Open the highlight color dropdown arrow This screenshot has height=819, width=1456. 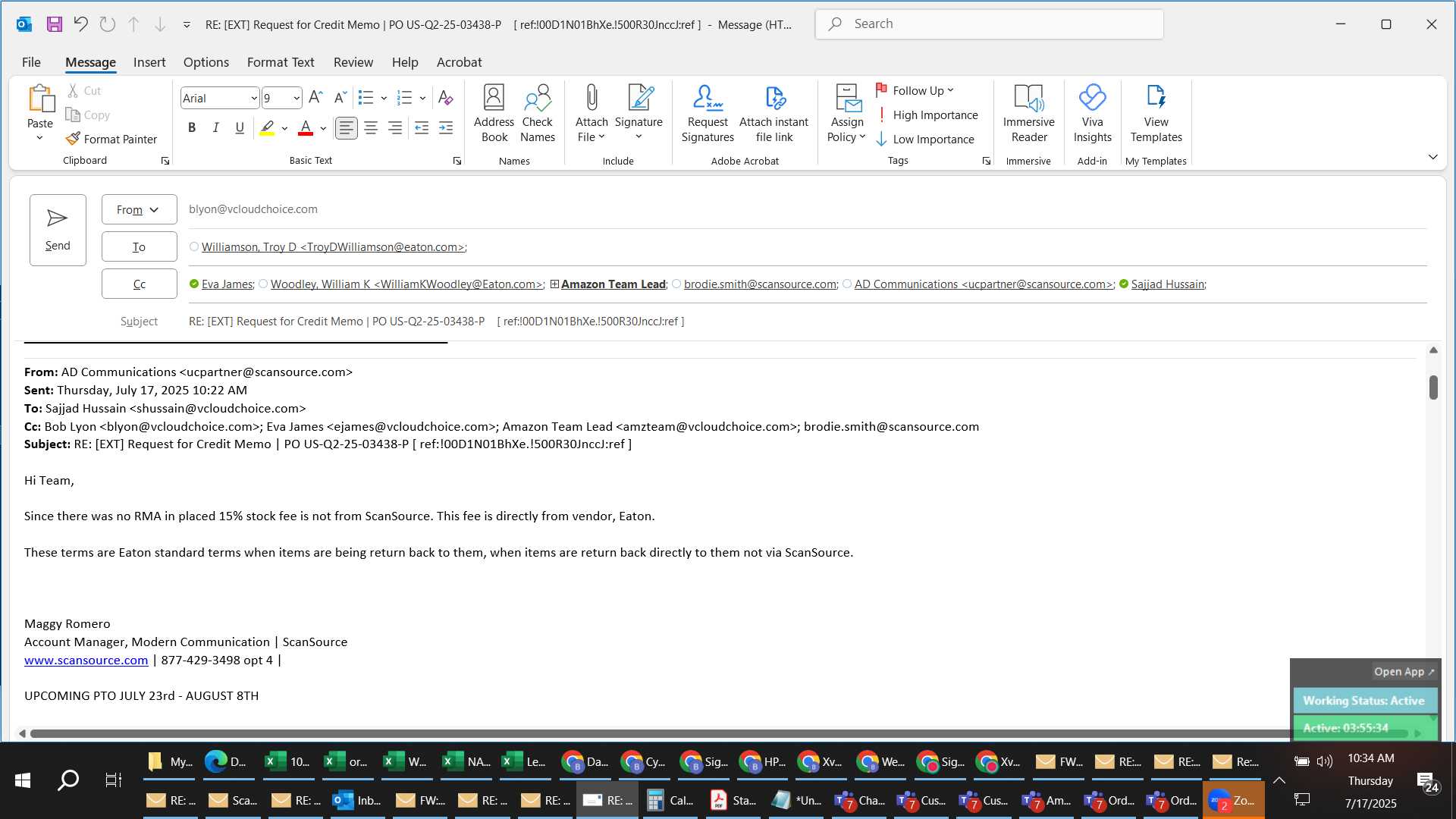pyautogui.click(x=284, y=128)
